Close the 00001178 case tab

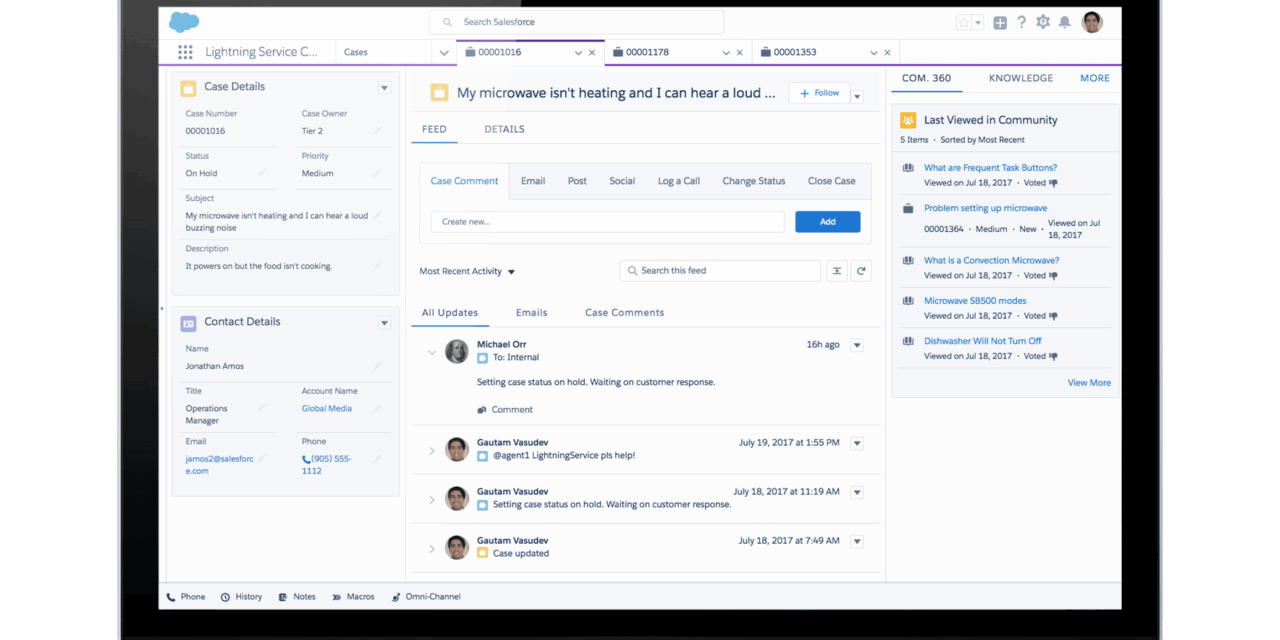[x=740, y=52]
